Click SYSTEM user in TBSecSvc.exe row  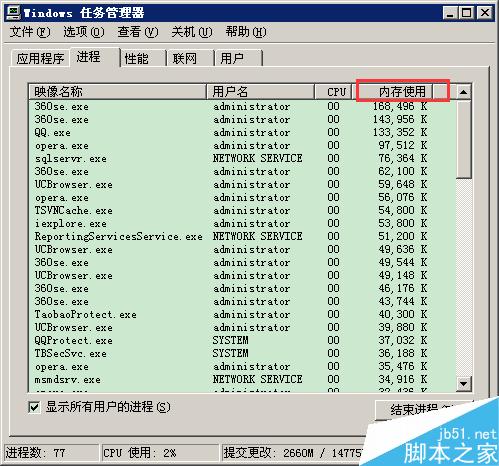pyautogui.click(x=230, y=353)
